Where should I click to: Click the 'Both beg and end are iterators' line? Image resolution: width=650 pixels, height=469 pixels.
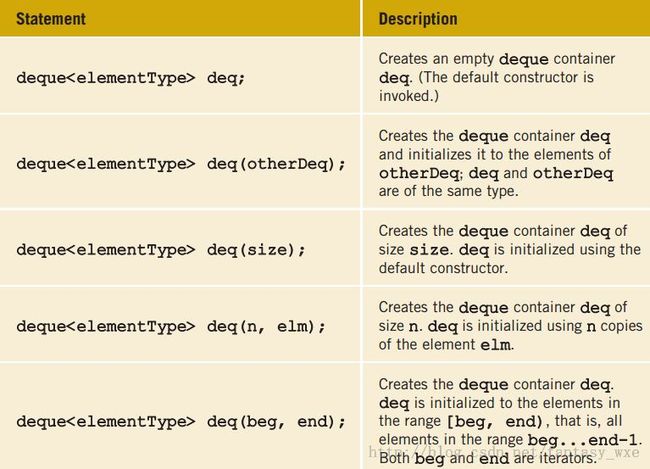click(x=487, y=458)
